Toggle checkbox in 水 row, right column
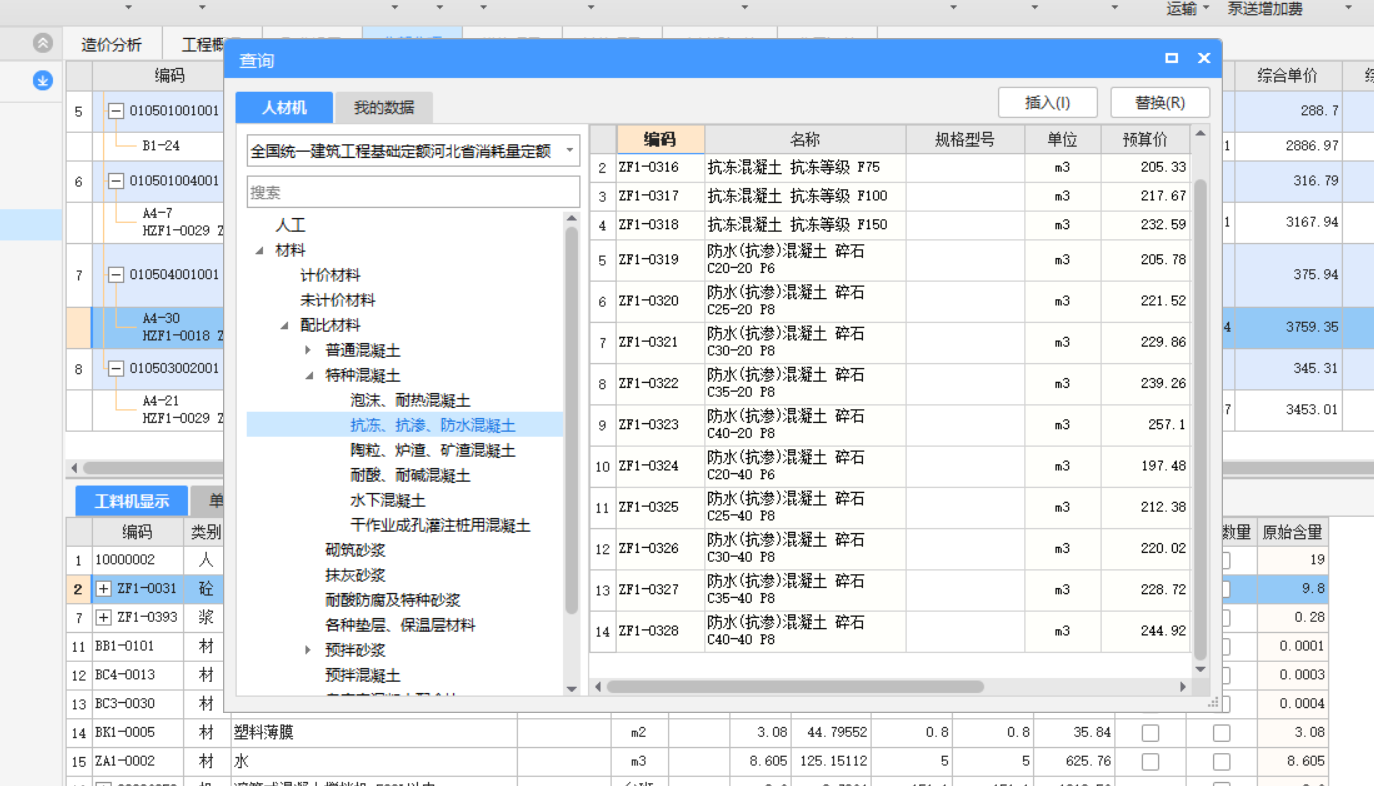 pyautogui.click(x=1221, y=762)
